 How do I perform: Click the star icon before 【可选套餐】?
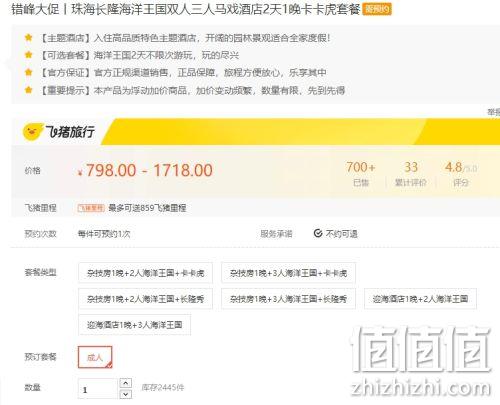pyautogui.click(x=29, y=55)
